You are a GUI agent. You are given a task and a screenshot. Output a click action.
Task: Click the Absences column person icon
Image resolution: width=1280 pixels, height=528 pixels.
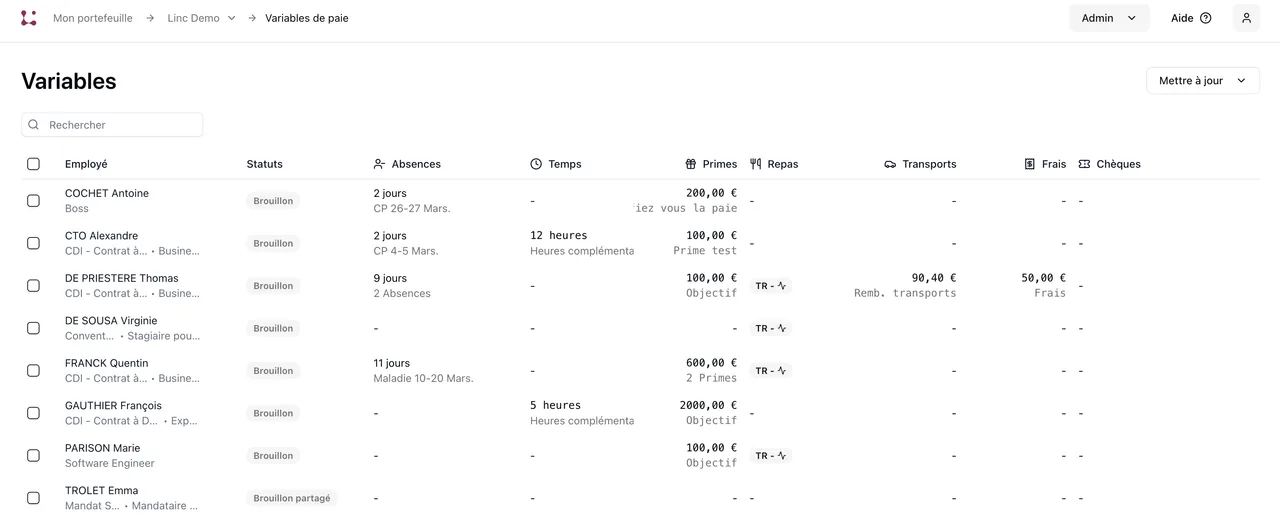point(379,164)
